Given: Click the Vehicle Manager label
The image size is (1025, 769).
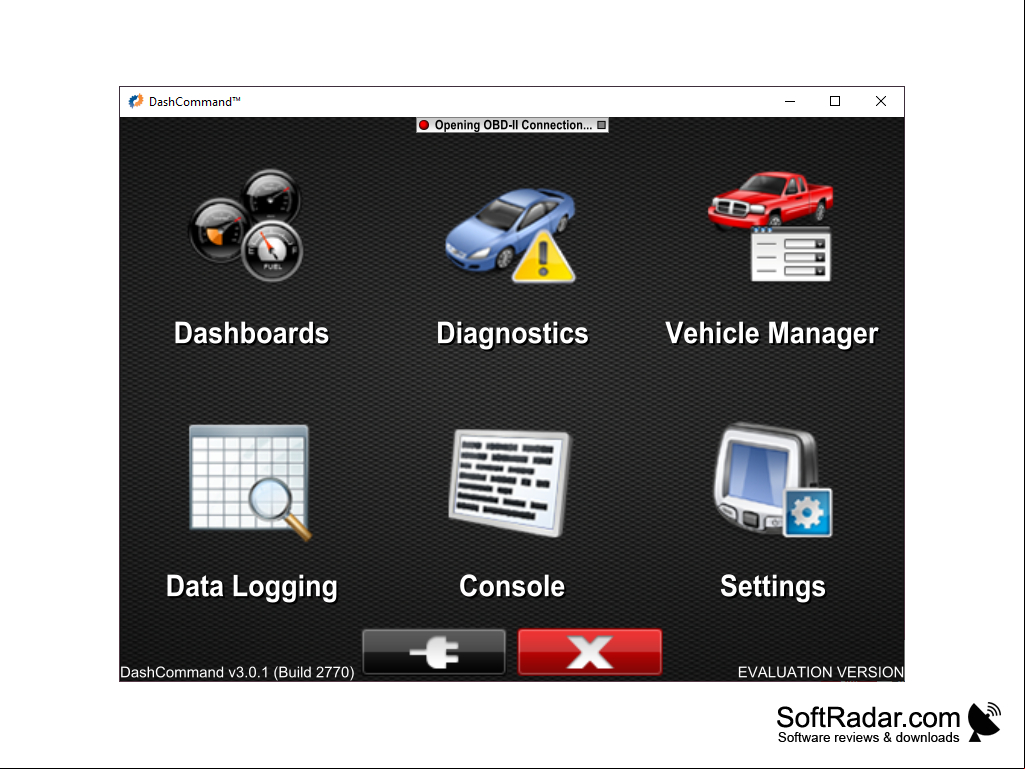Looking at the screenshot, I should coord(771,334).
